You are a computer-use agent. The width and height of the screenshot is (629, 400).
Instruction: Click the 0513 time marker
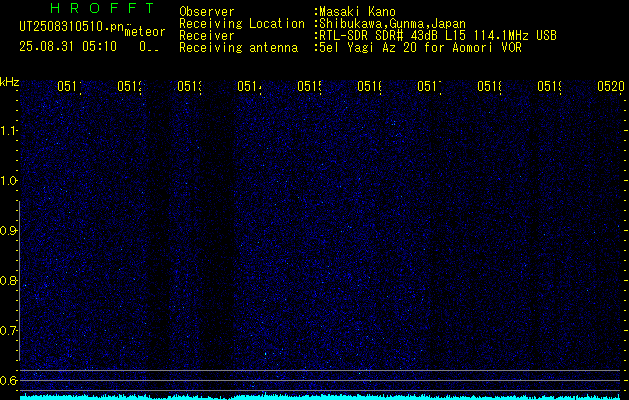coord(190,86)
